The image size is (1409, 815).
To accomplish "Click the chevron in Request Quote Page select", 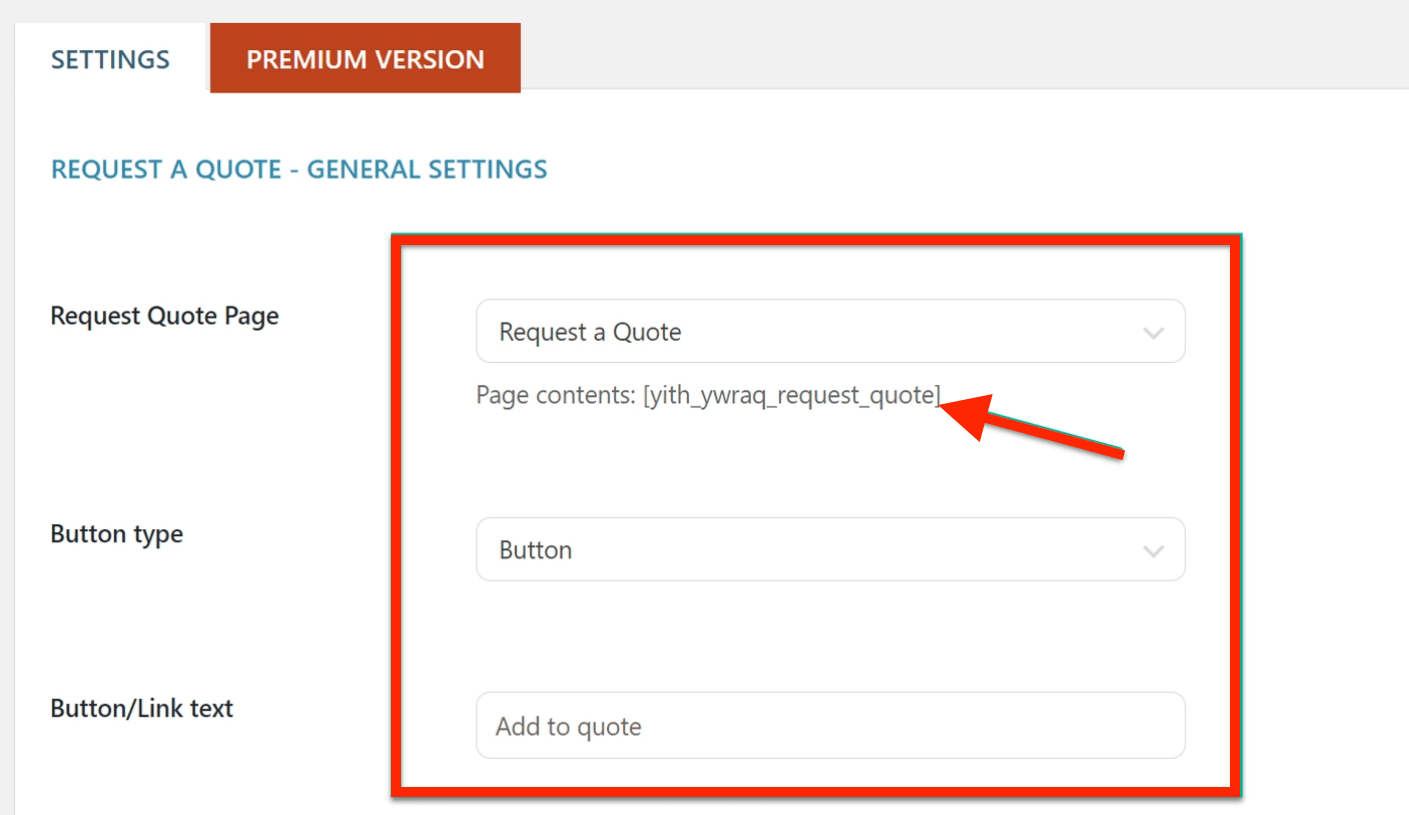I will (x=1153, y=333).
